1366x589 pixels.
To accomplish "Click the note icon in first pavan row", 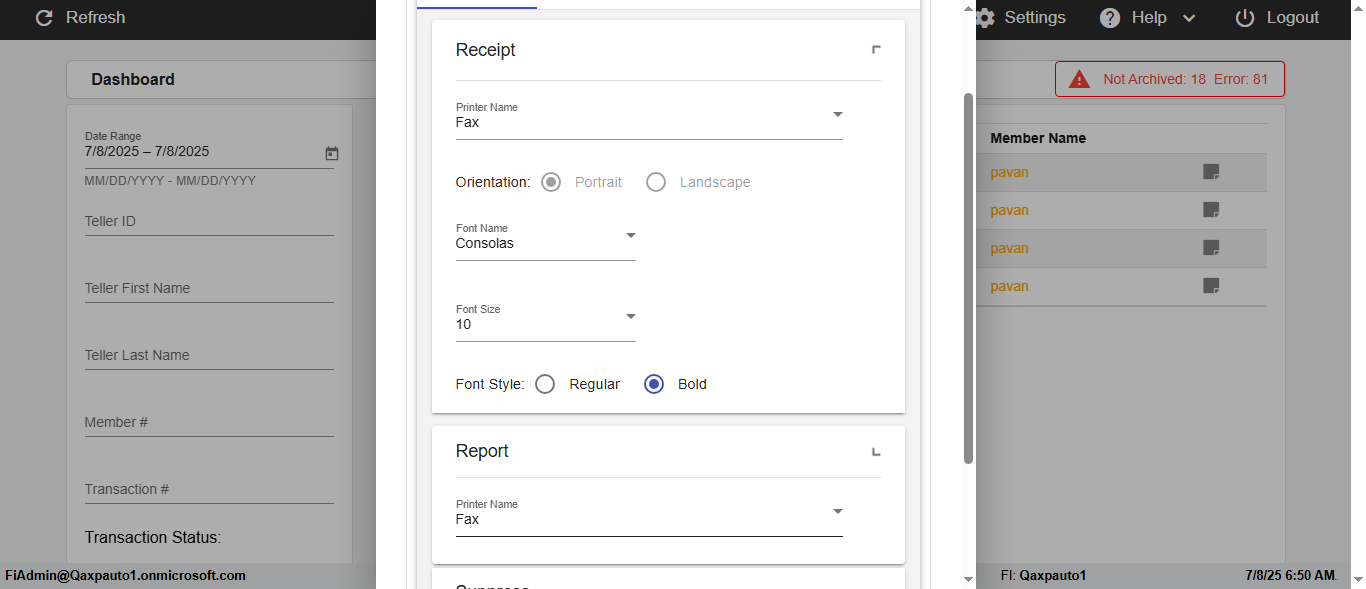I will click(1211, 172).
